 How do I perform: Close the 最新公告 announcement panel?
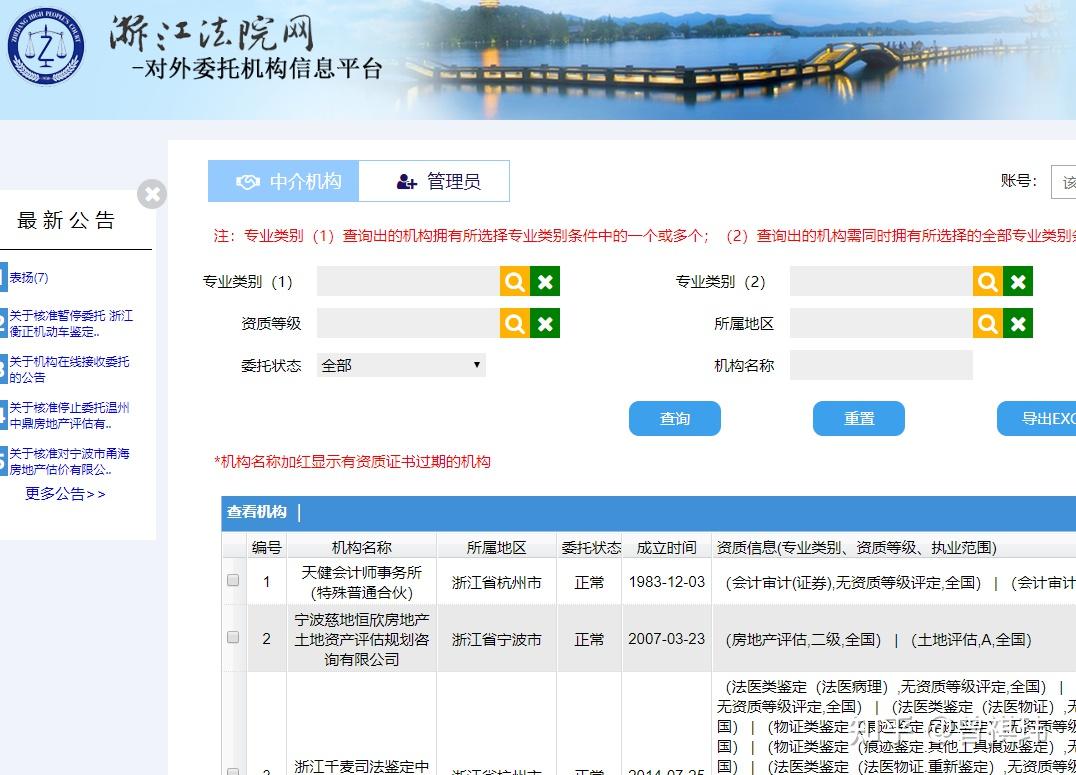151,195
